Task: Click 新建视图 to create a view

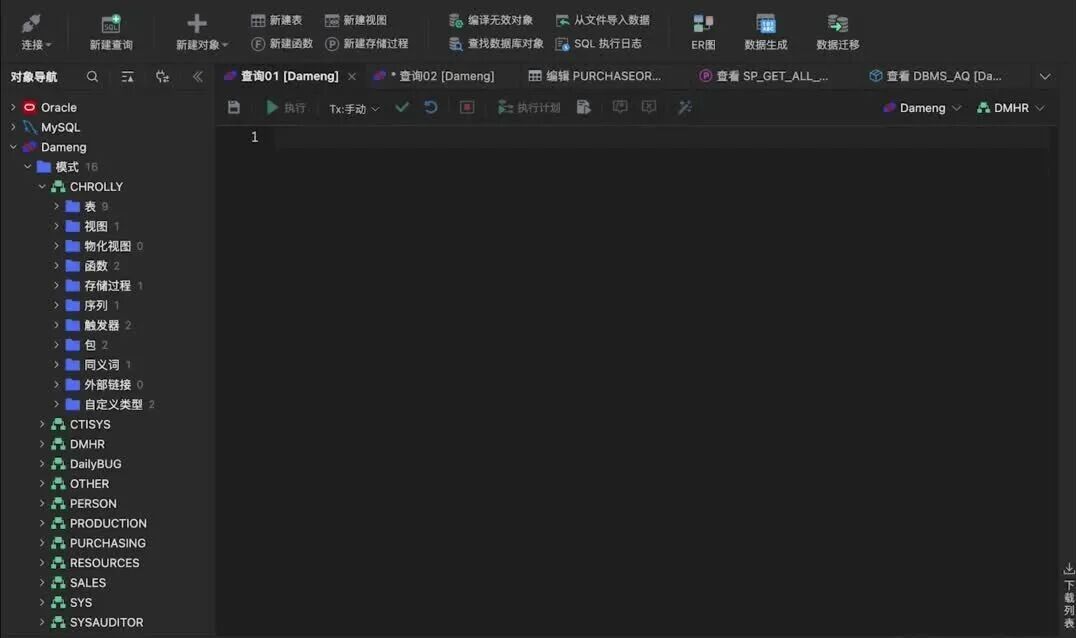Action: pos(355,21)
